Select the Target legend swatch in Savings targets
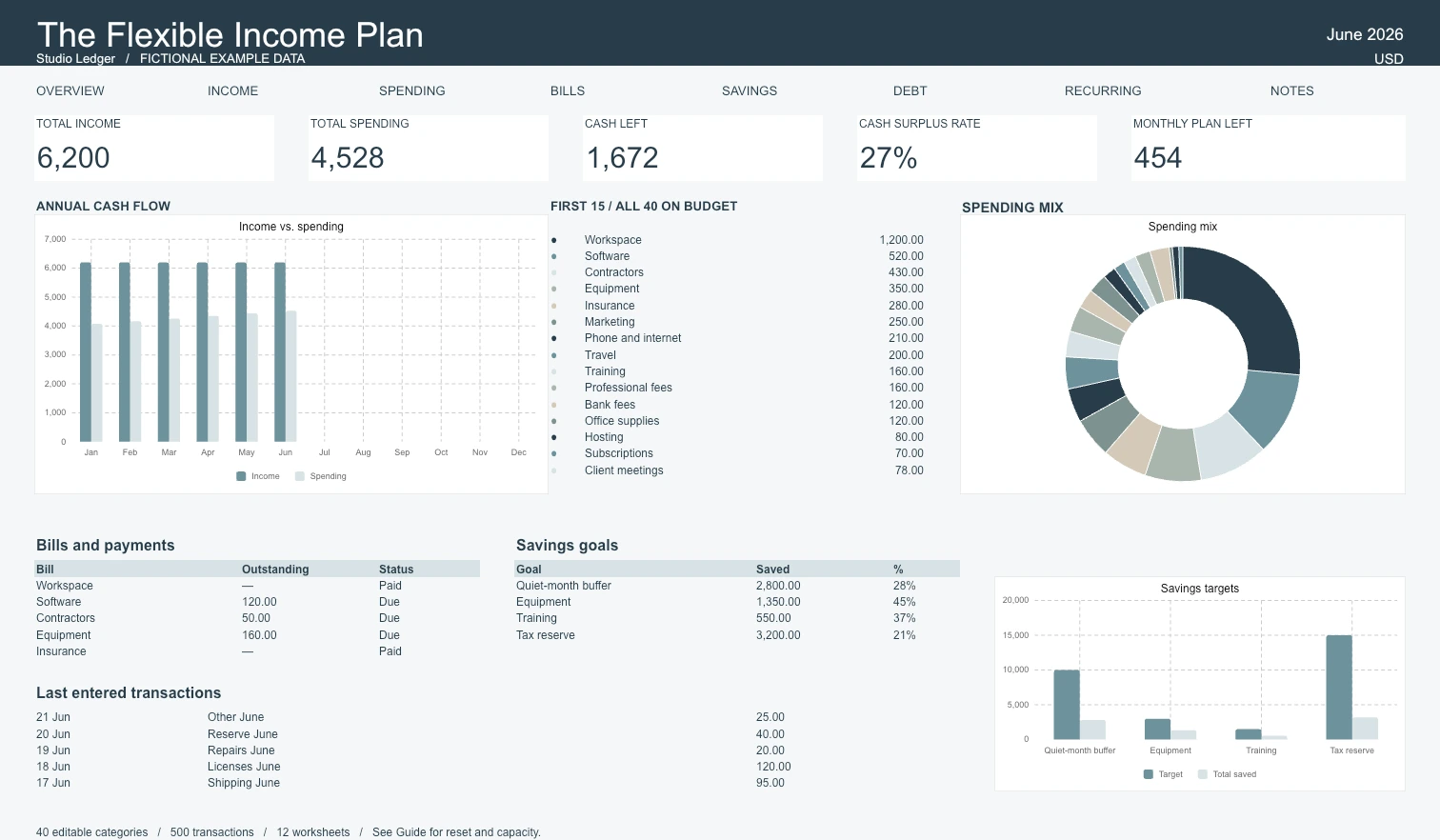 1149,774
